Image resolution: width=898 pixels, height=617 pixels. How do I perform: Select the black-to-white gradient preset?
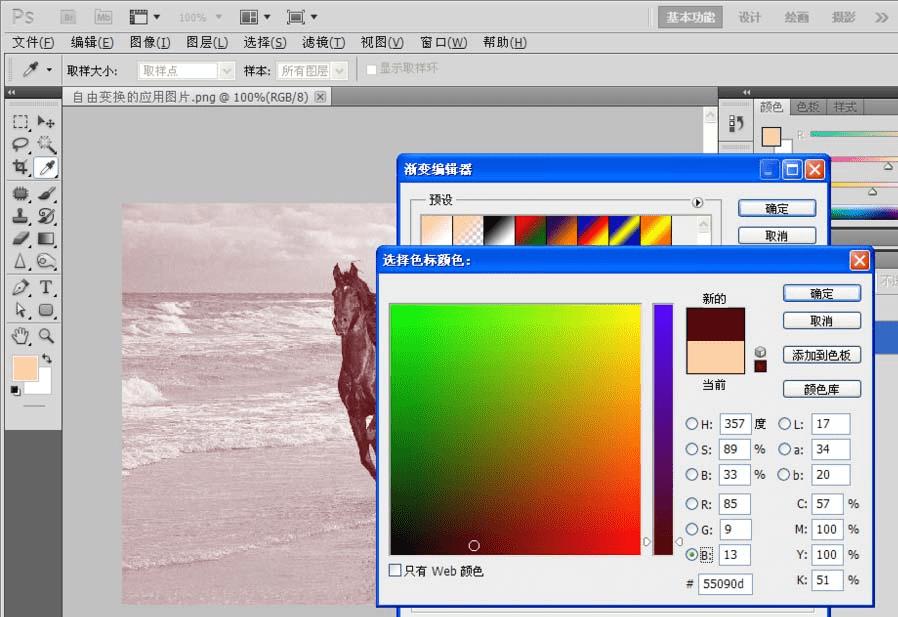pyautogui.click(x=498, y=230)
